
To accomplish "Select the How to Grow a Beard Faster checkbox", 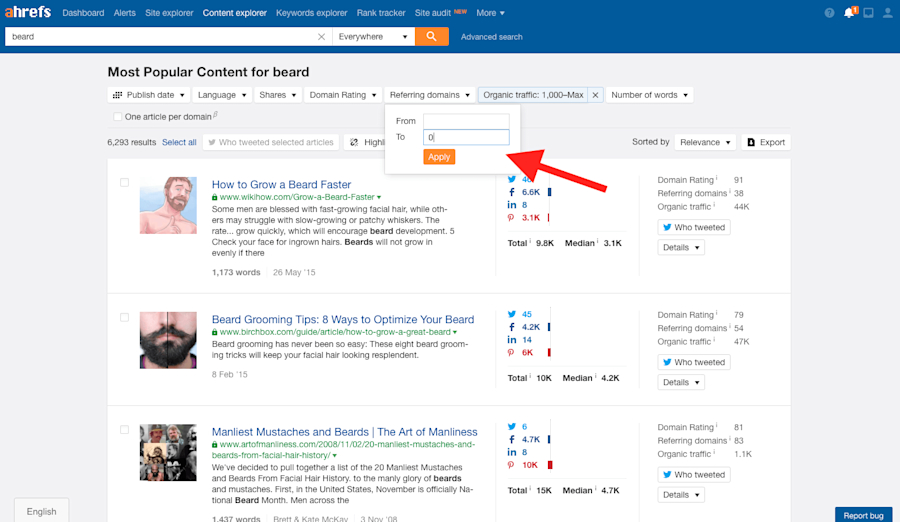I will (x=125, y=183).
